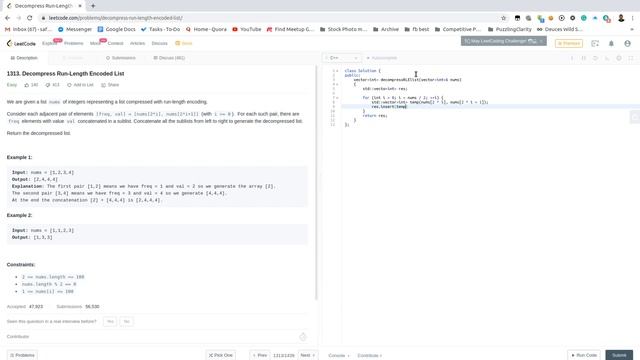This screenshot has height=360, width=640.
Task: Click the GitHub contribute icon
Action: click(303, 337)
